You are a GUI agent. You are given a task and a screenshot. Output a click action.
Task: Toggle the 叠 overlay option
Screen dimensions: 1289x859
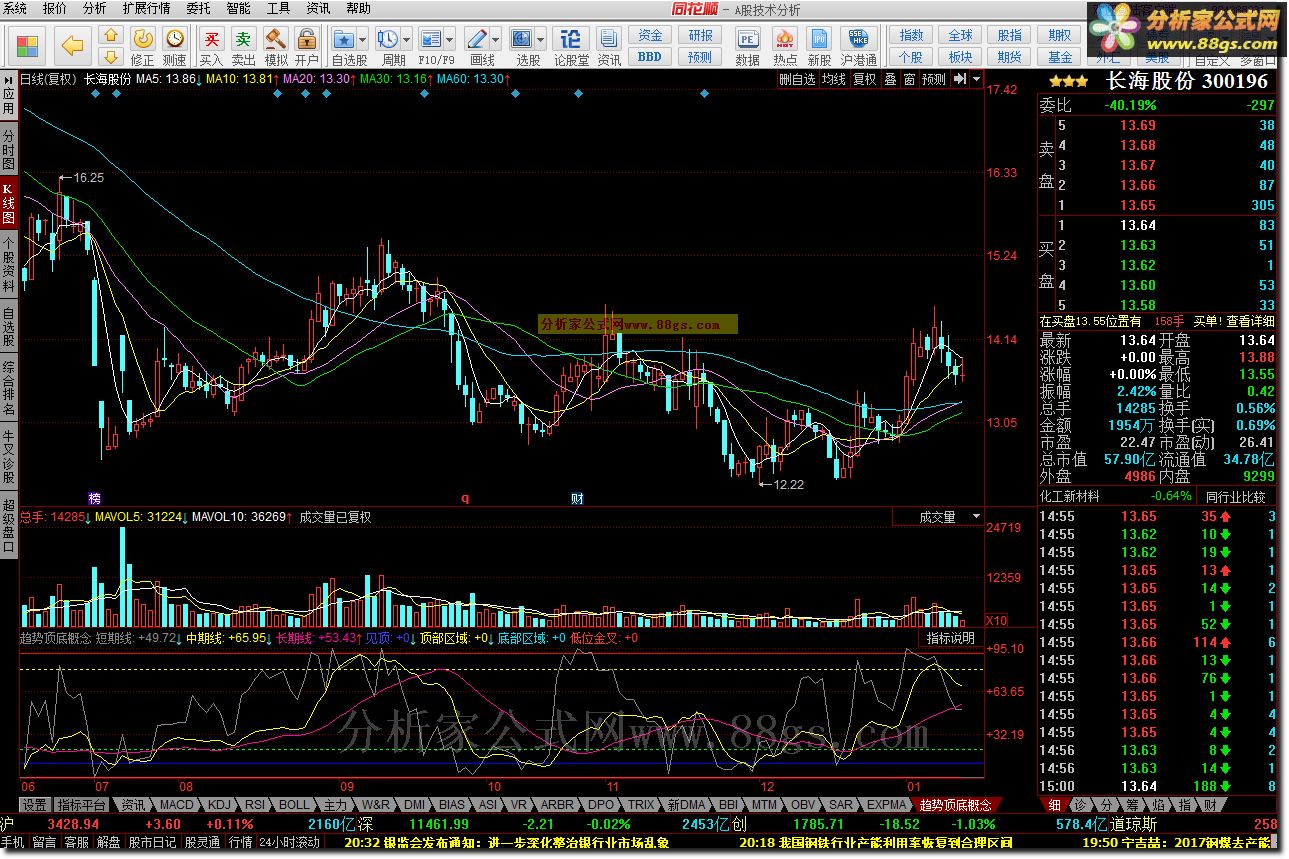coord(890,79)
